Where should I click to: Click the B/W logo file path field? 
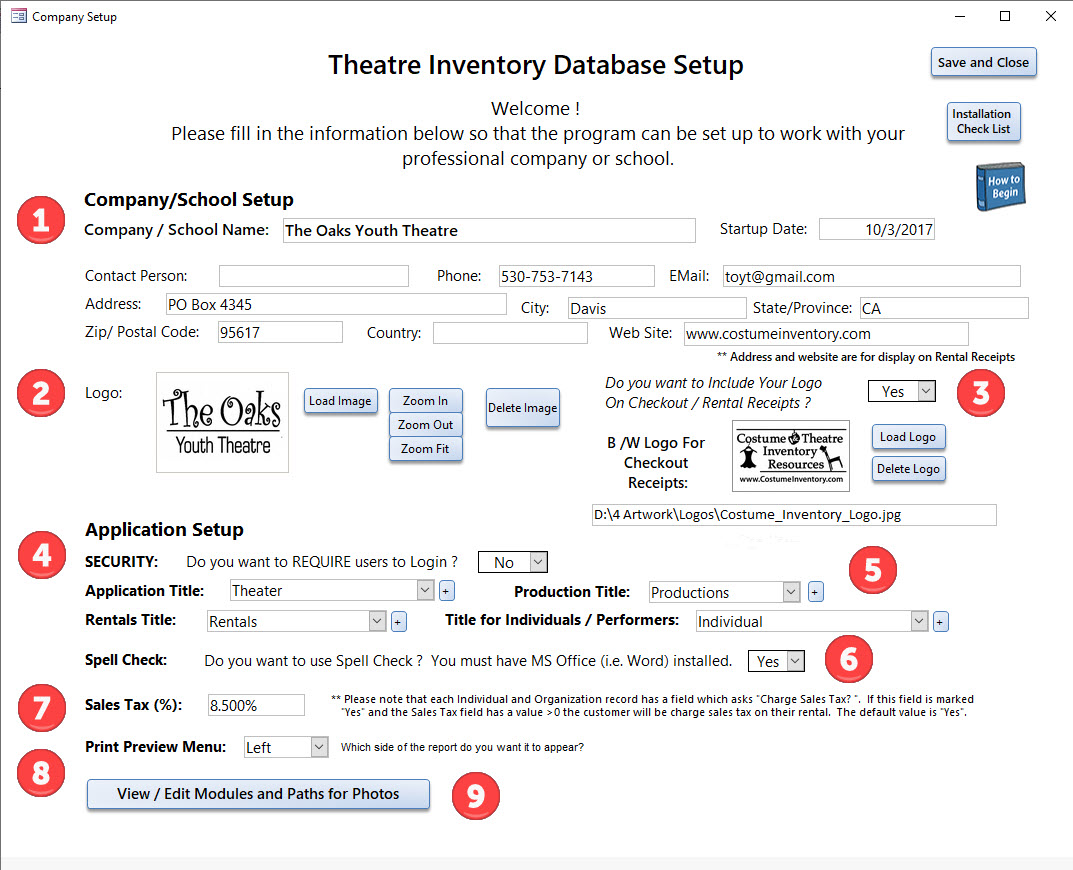794,515
